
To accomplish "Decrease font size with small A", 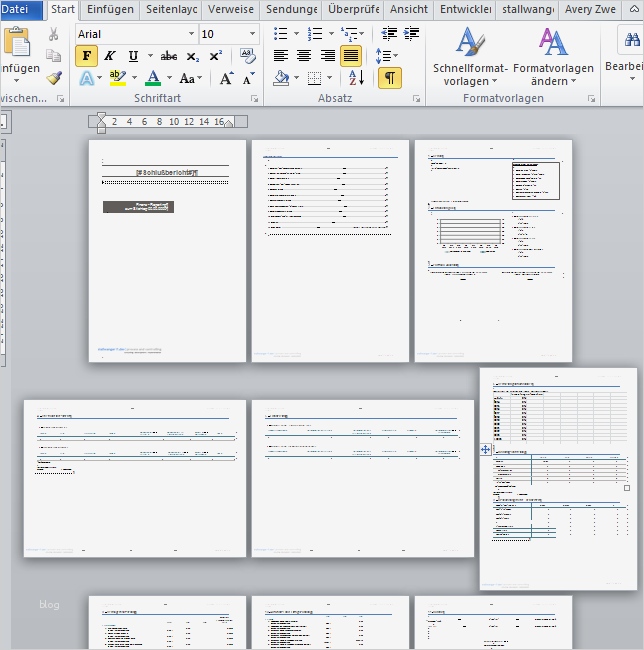I will 249,78.
